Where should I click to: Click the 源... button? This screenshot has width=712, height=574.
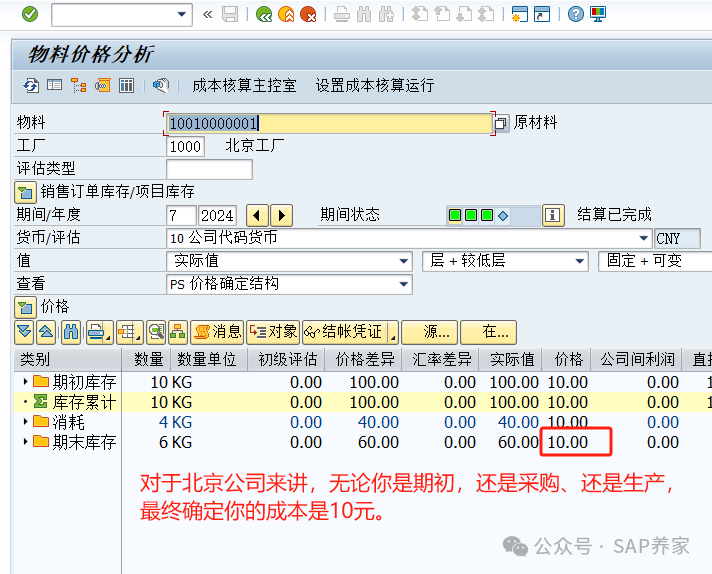430,332
